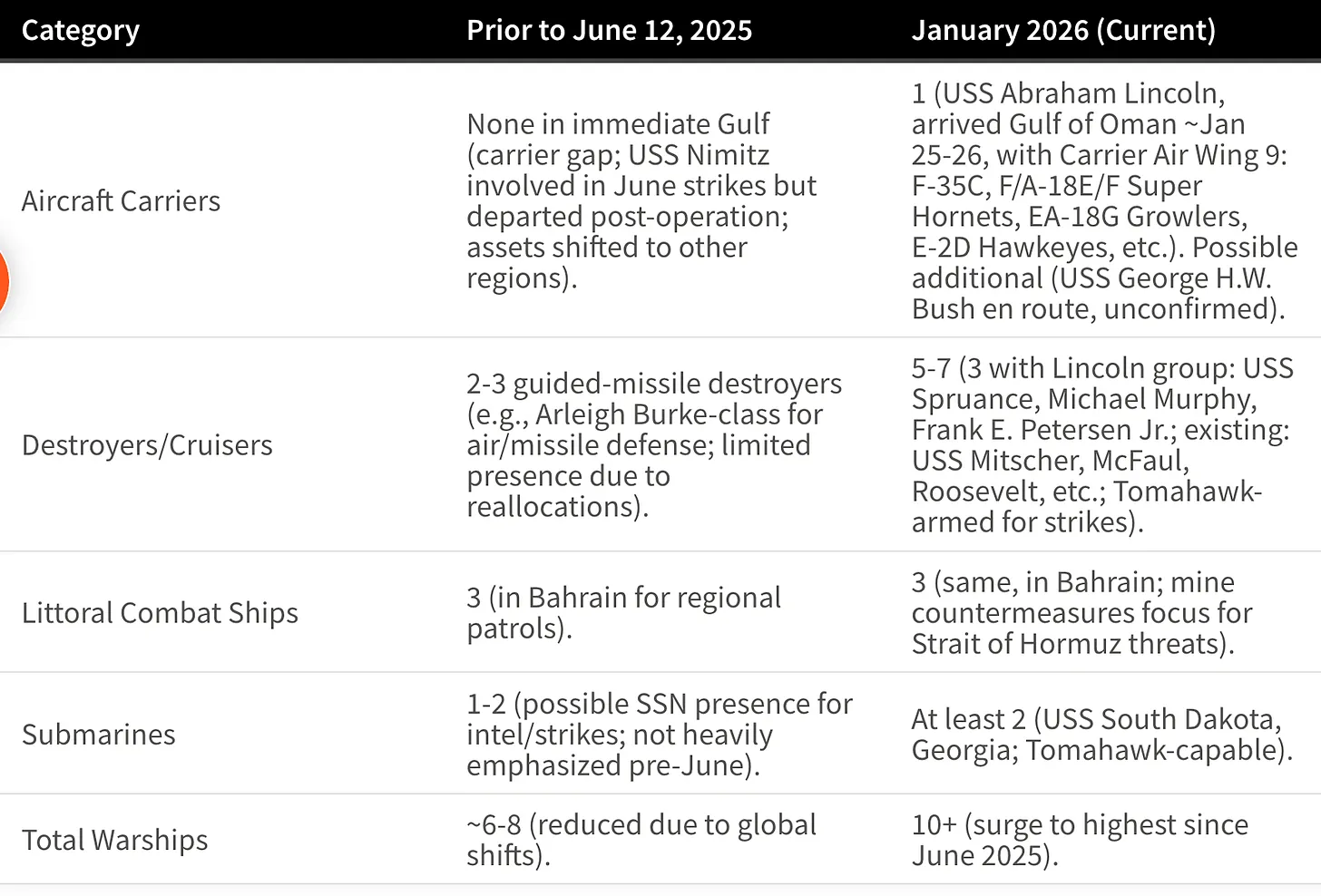Click the USS South Dakota, Georgia cell
Screen dimensions: 1321x896
[1102, 735]
